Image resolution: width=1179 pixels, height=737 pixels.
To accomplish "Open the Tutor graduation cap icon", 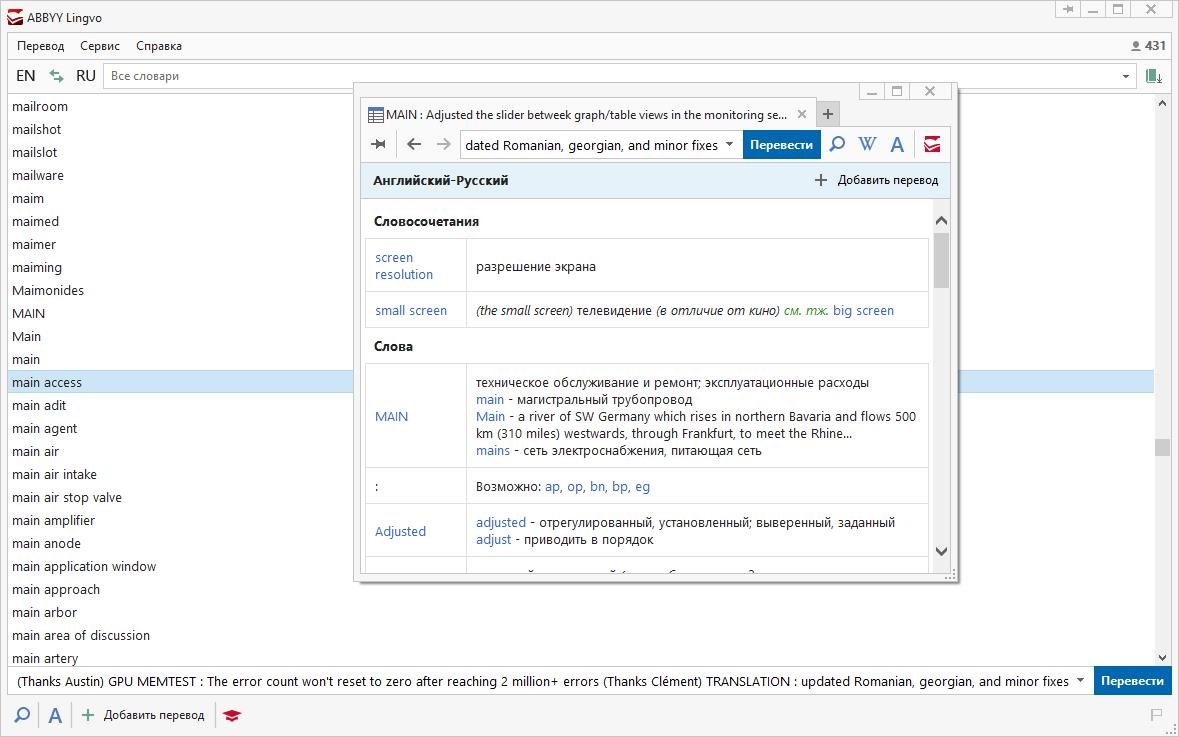I will tap(232, 715).
